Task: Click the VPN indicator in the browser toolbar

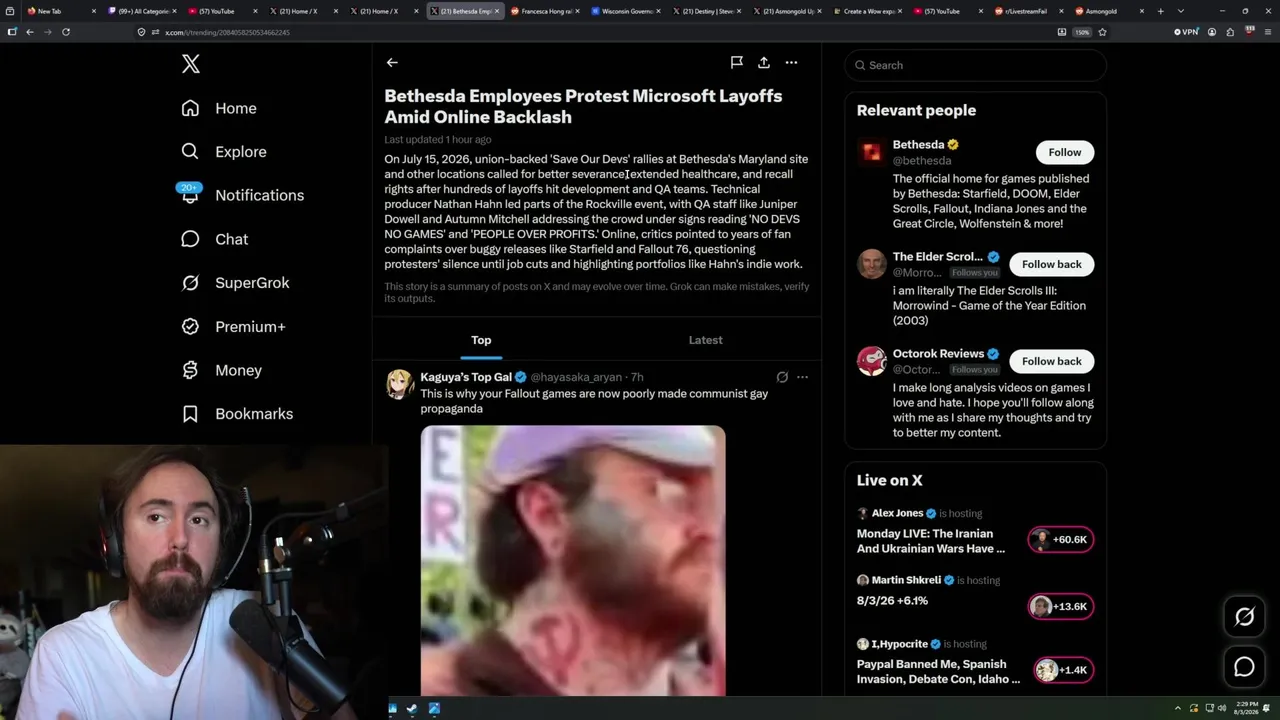Action: point(1186,32)
